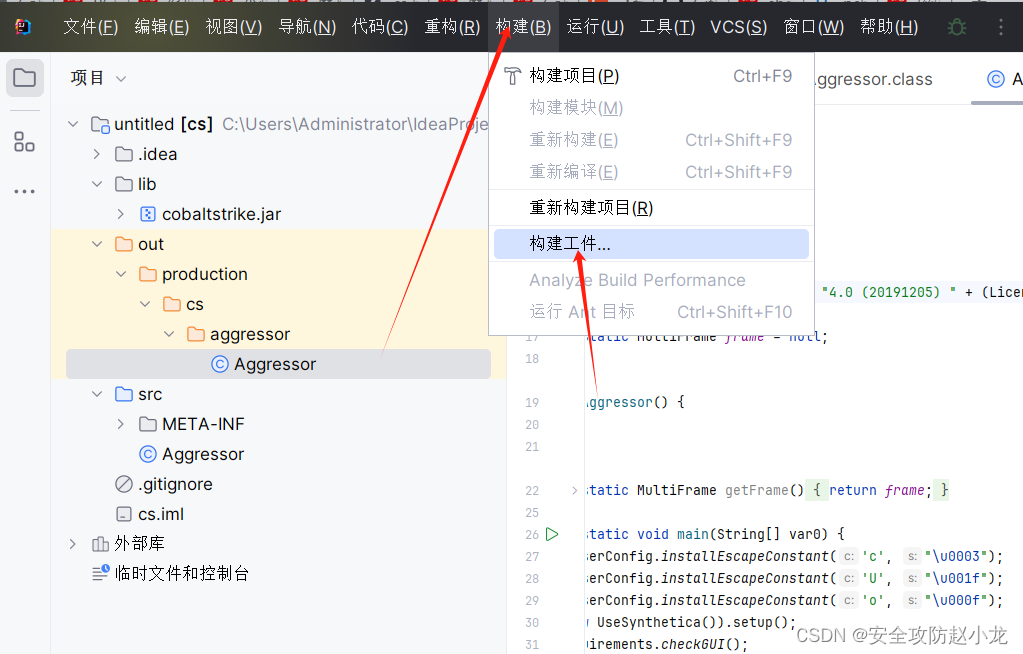Viewport: 1023px width, 654px height.
Task: Click the untitled project module folder icon
Action: (x=100, y=124)
